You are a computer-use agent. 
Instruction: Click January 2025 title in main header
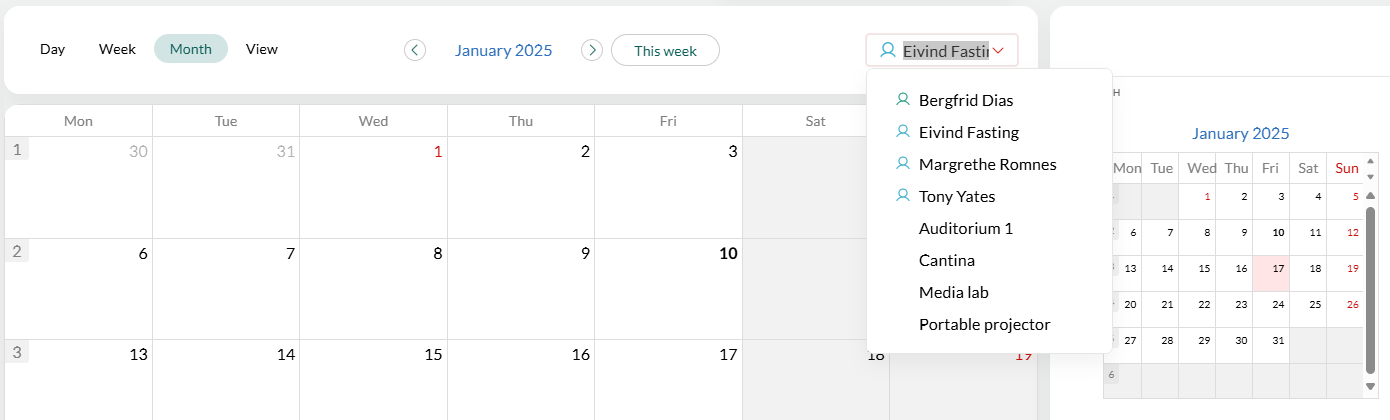point(503,50)
